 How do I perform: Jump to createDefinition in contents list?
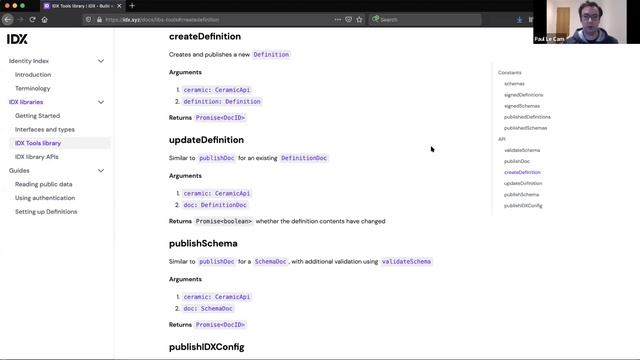[x=522, y=172]
